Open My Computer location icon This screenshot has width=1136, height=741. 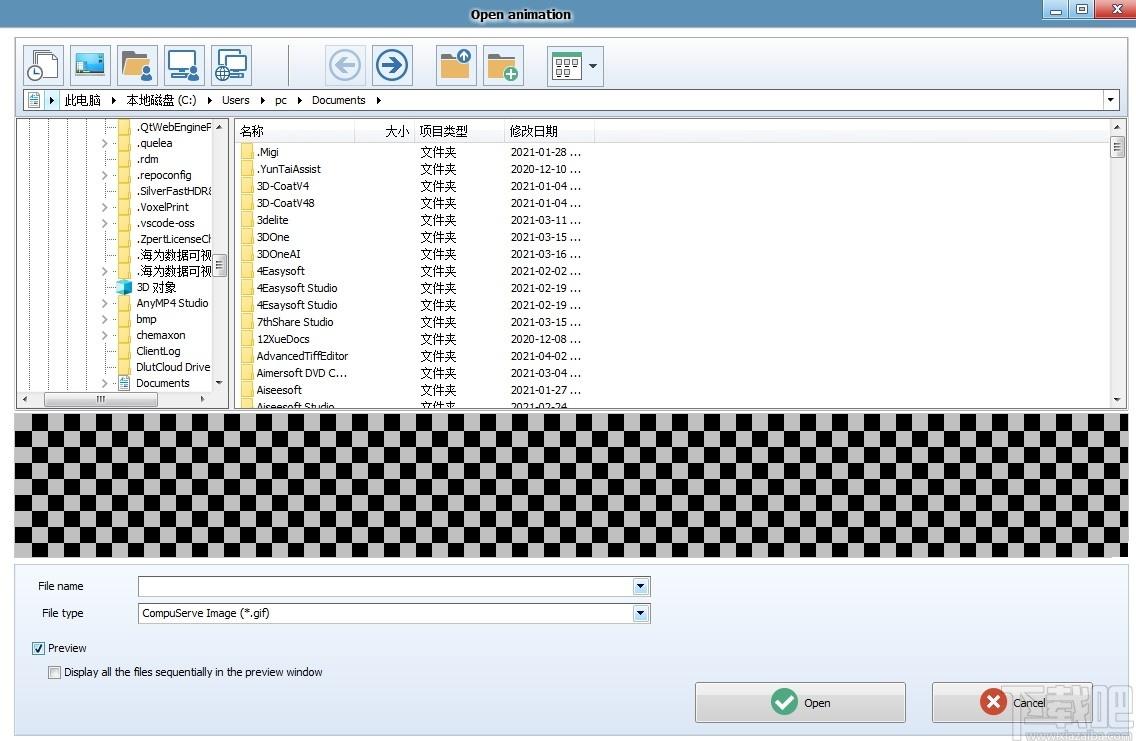(x=184, y=66)
